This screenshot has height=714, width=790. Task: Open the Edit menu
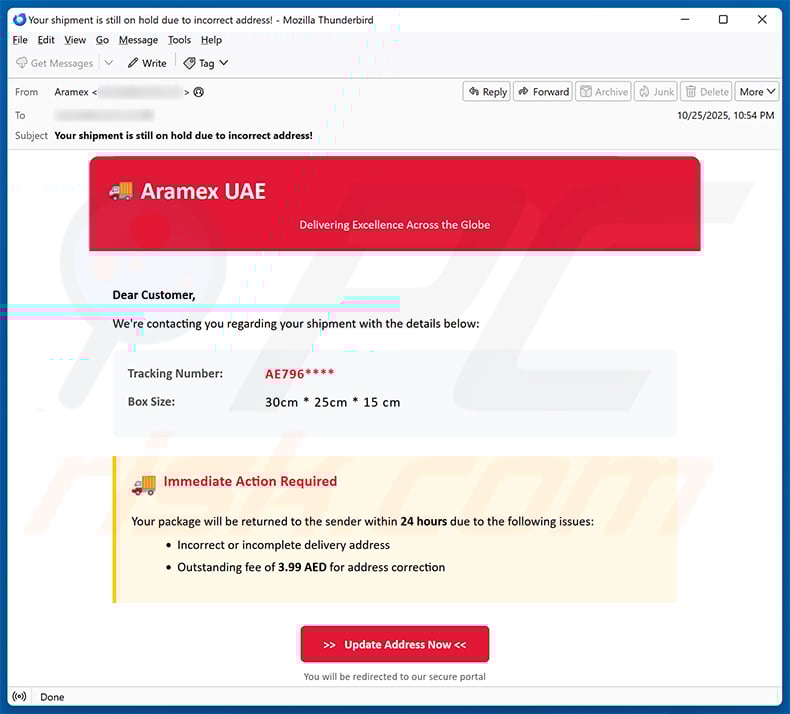(x=46, y=40)
